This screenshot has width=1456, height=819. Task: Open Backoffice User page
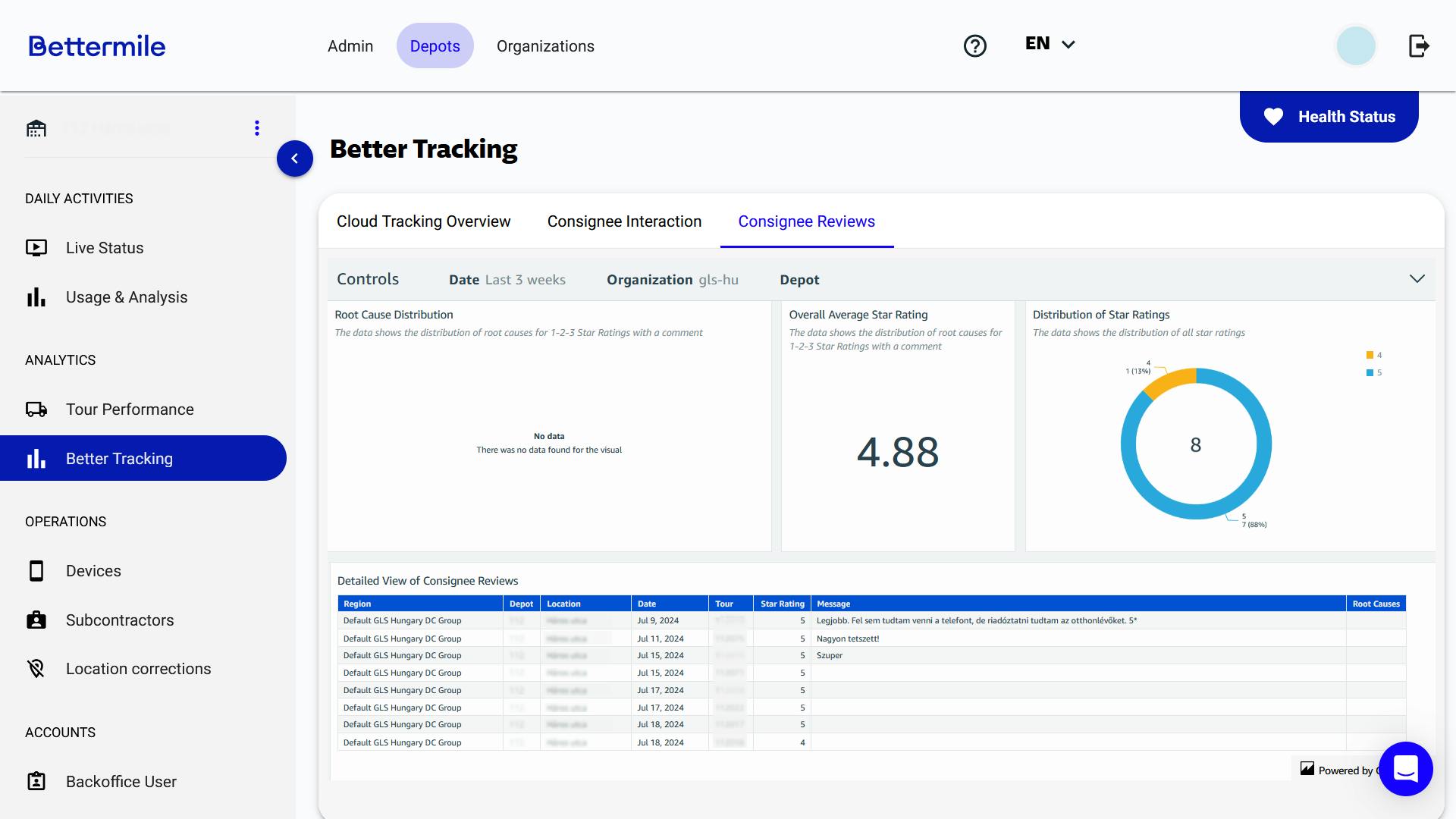121,782
